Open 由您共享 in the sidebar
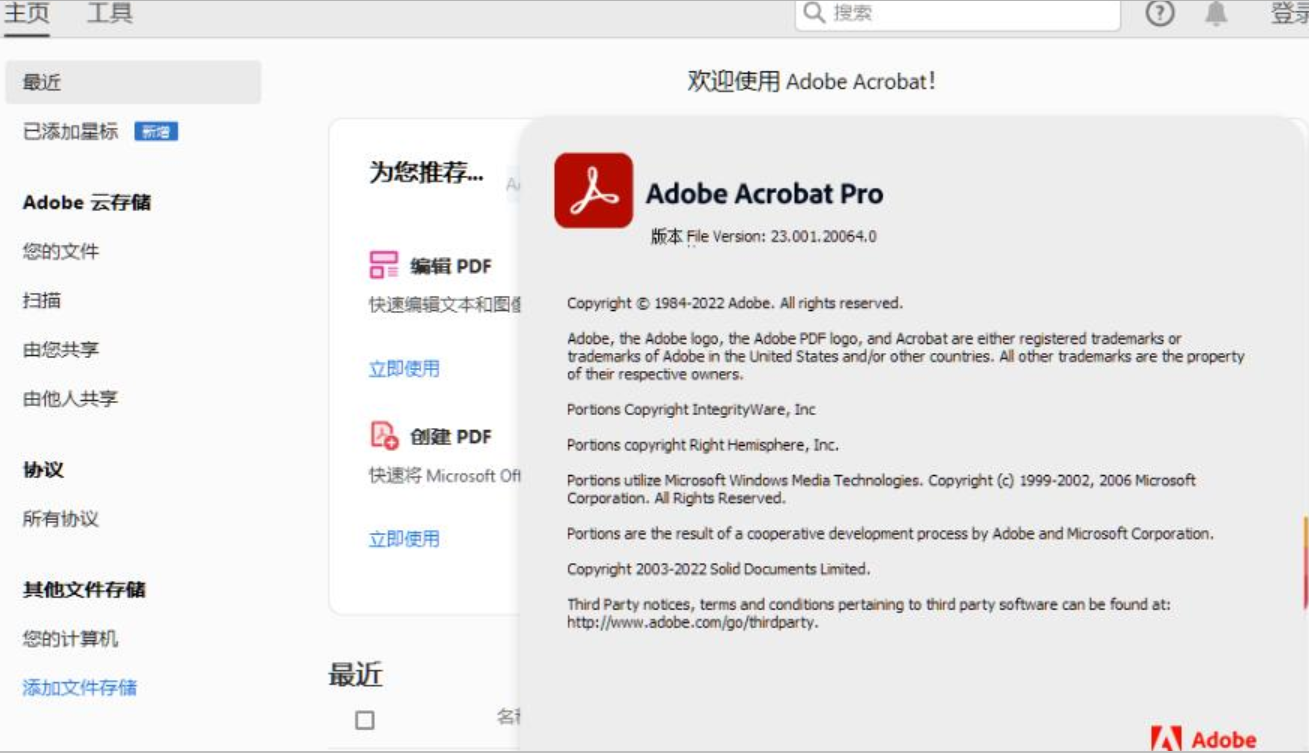Viewport: 1309px width, 753px height. click(x=61, y=349)
